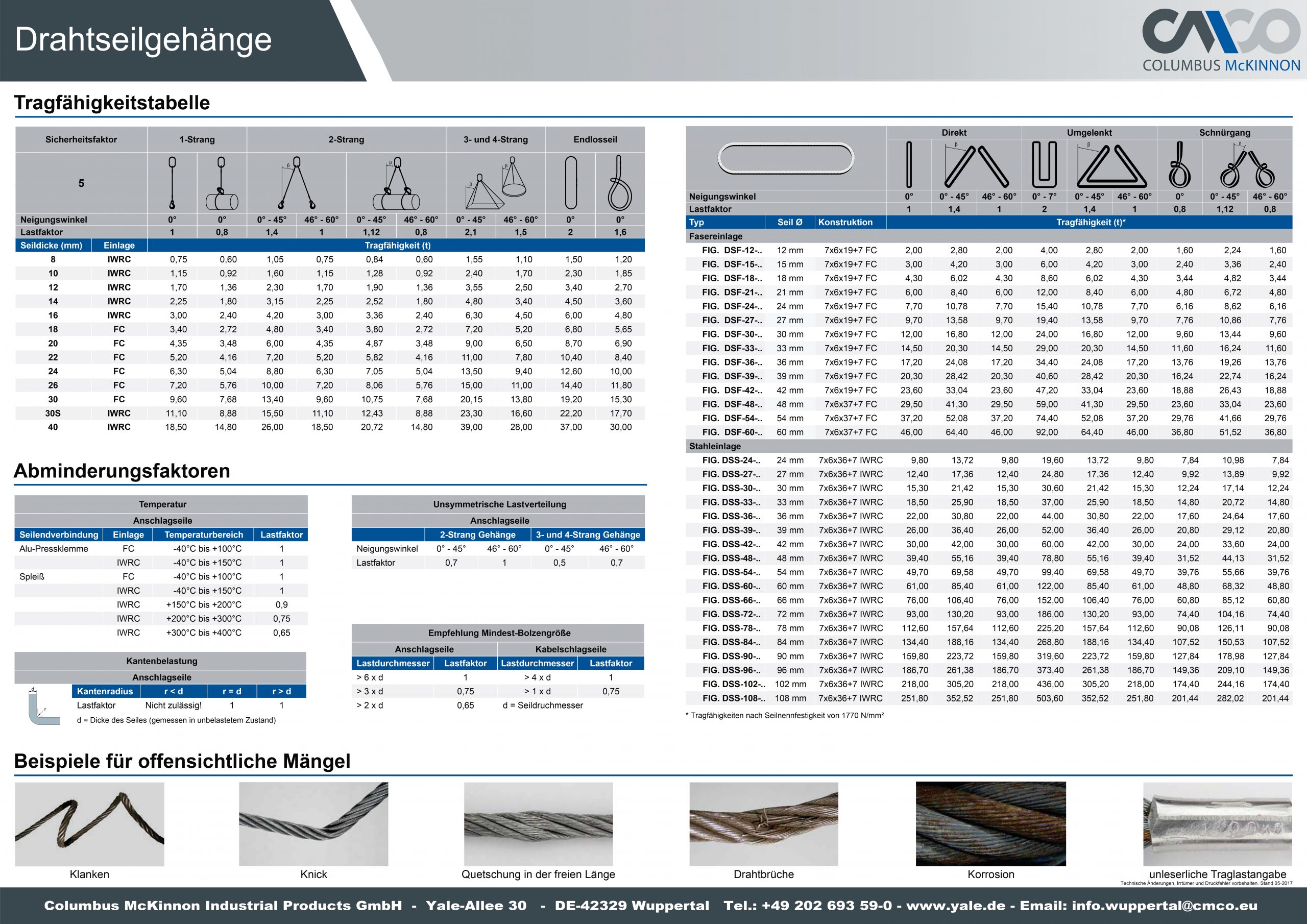Click the Sicherheitsfaktor column header
The image size is (1307, 924).
point(81,139)
